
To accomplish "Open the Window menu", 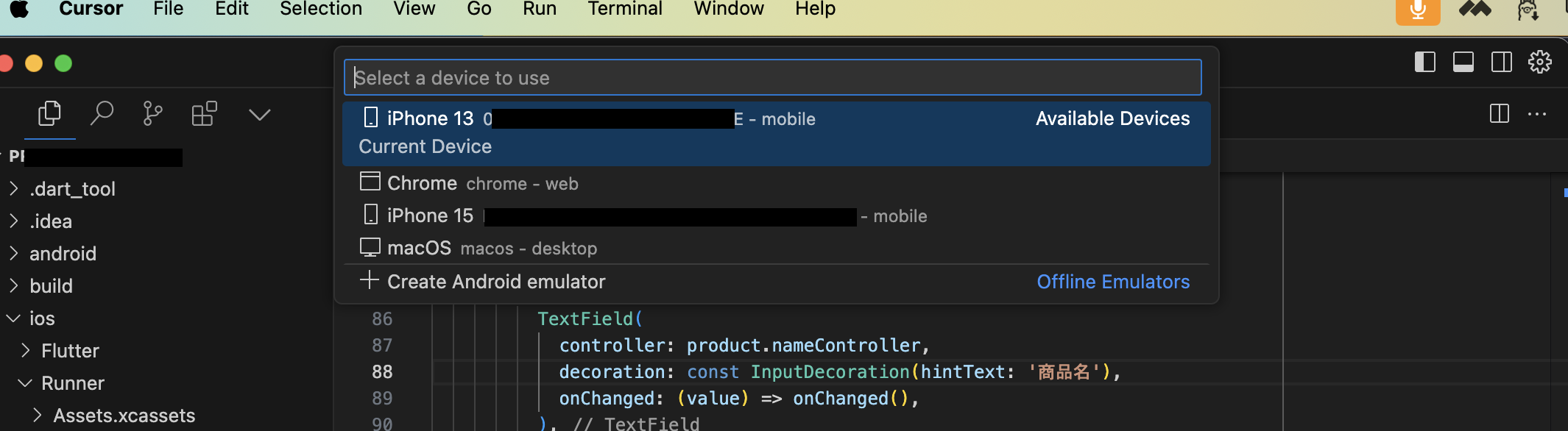I will pos(729,9).
